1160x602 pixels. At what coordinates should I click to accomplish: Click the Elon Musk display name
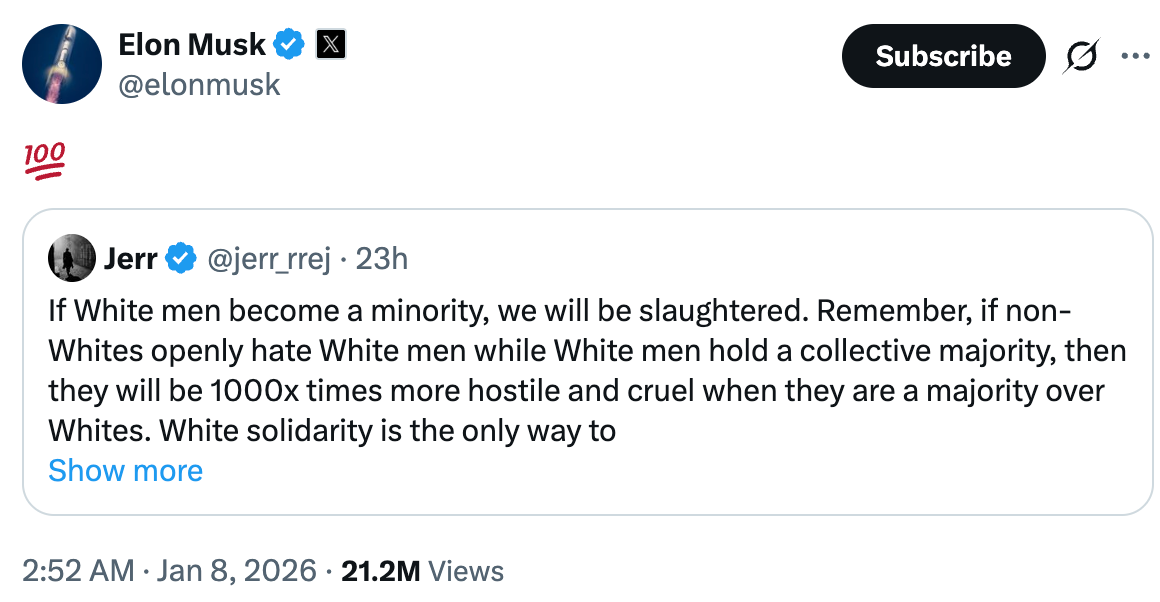point(192,44)
